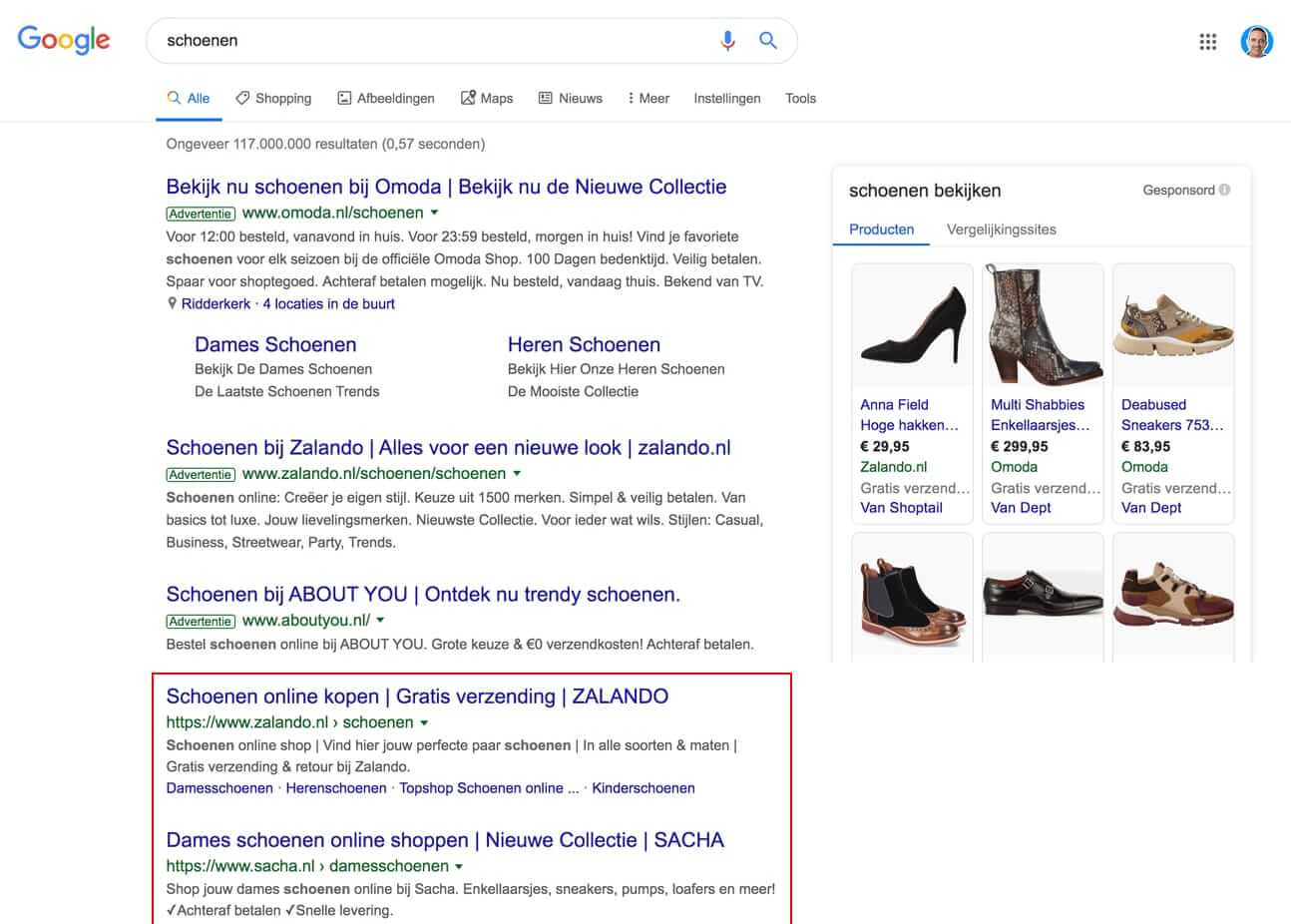Viewport: 1291px width, 924px height.
Task: Select the Alle search tab
Action: (189, 98)
